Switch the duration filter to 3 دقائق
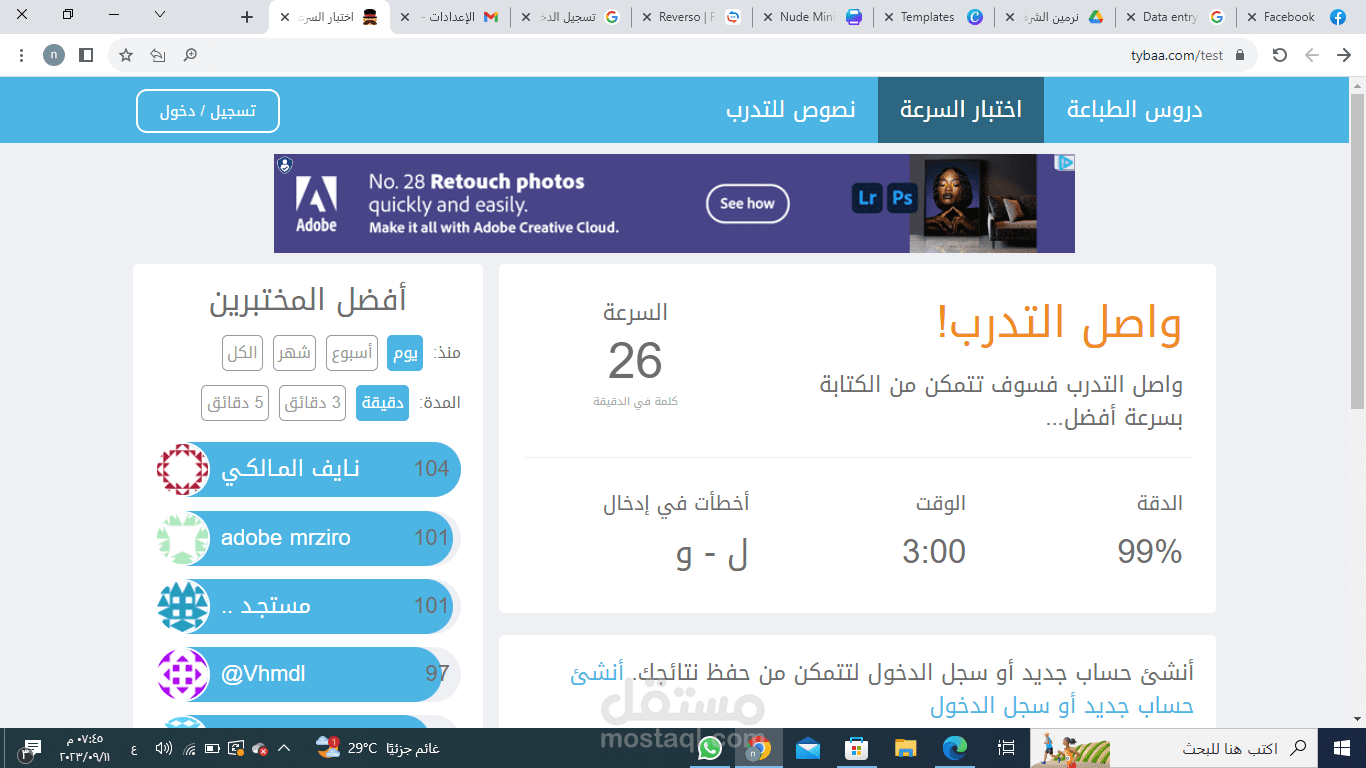The height and width of the screenshot is (768, 1366). (x=312, y=403)
